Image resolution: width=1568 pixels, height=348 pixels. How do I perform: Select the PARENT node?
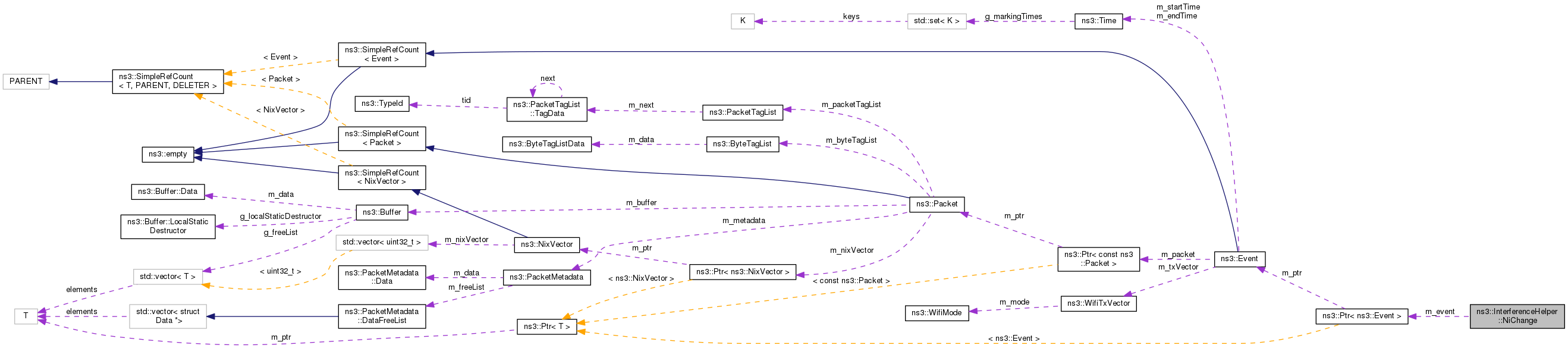click(26, 81)
